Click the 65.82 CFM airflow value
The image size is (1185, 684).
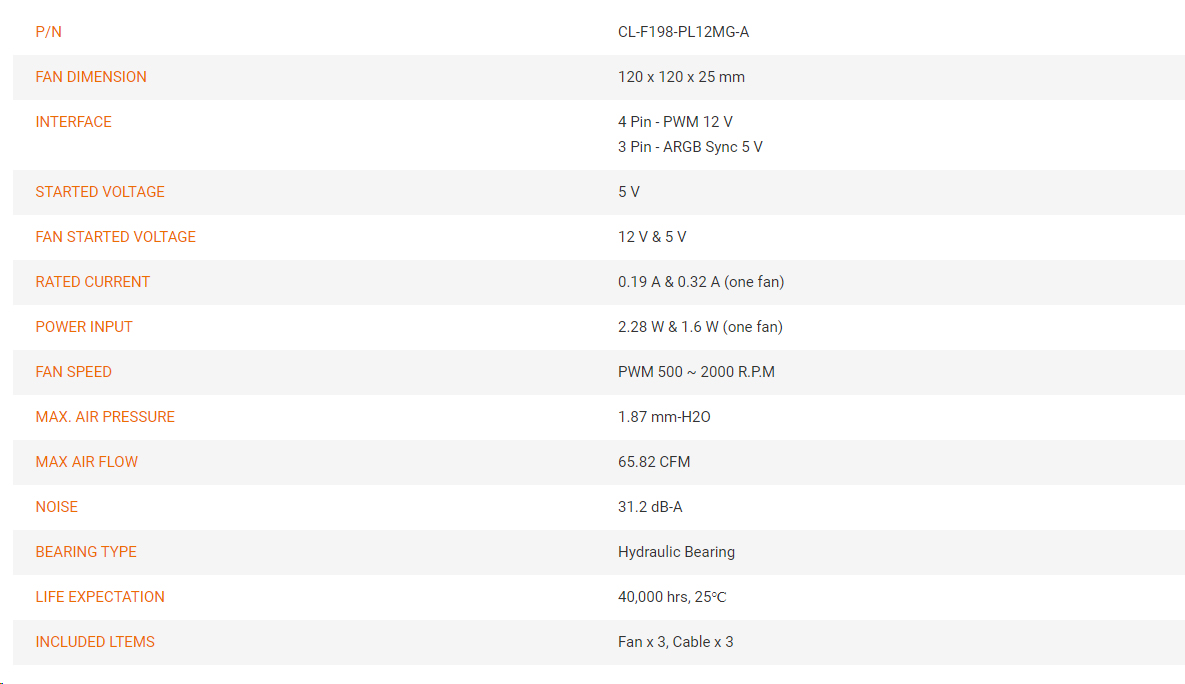[x=654, y=462]
